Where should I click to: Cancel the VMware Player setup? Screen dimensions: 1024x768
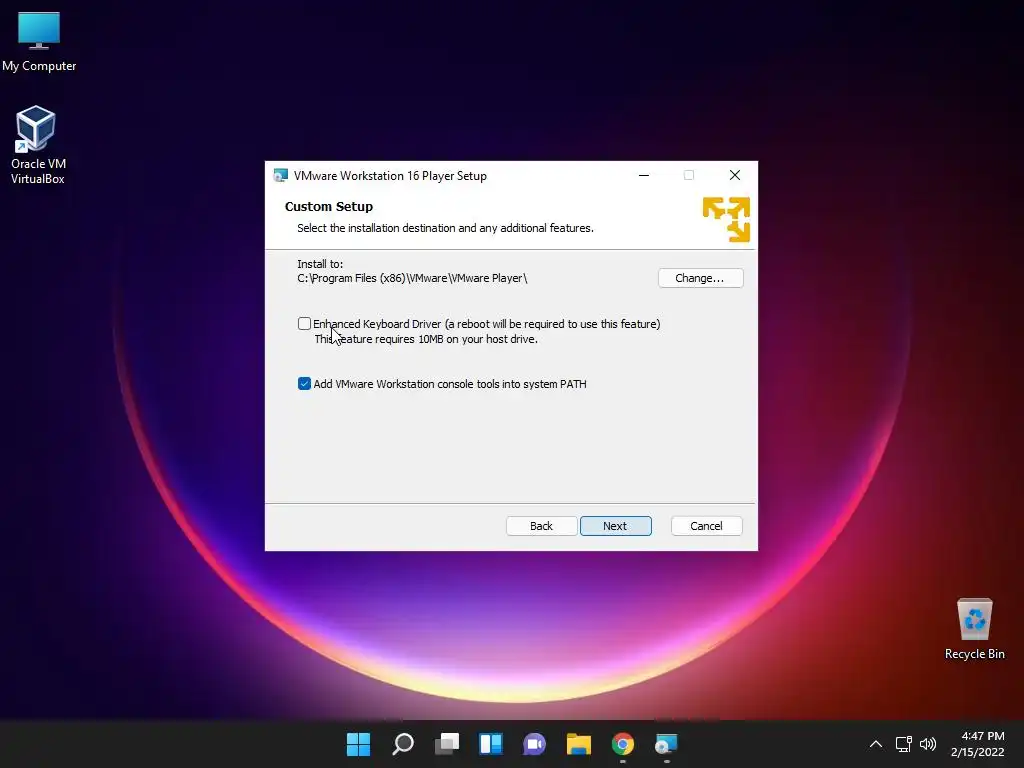pyautogui.click(x=706, y=526)
